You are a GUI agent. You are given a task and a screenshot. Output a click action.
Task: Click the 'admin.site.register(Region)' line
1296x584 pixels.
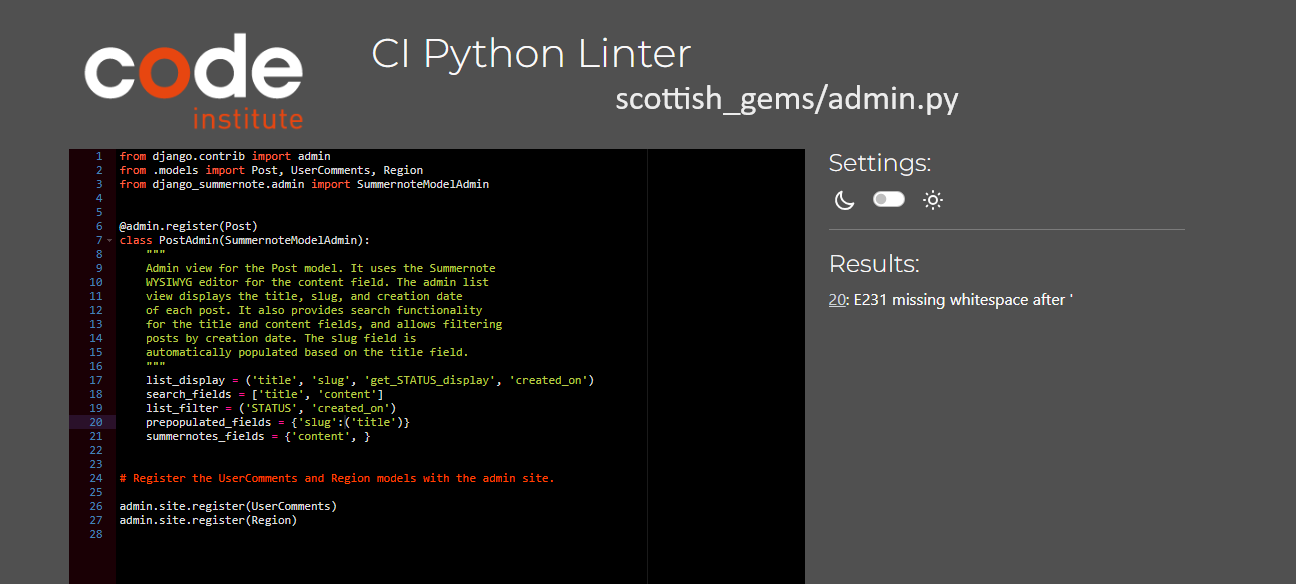click(208, 520)
